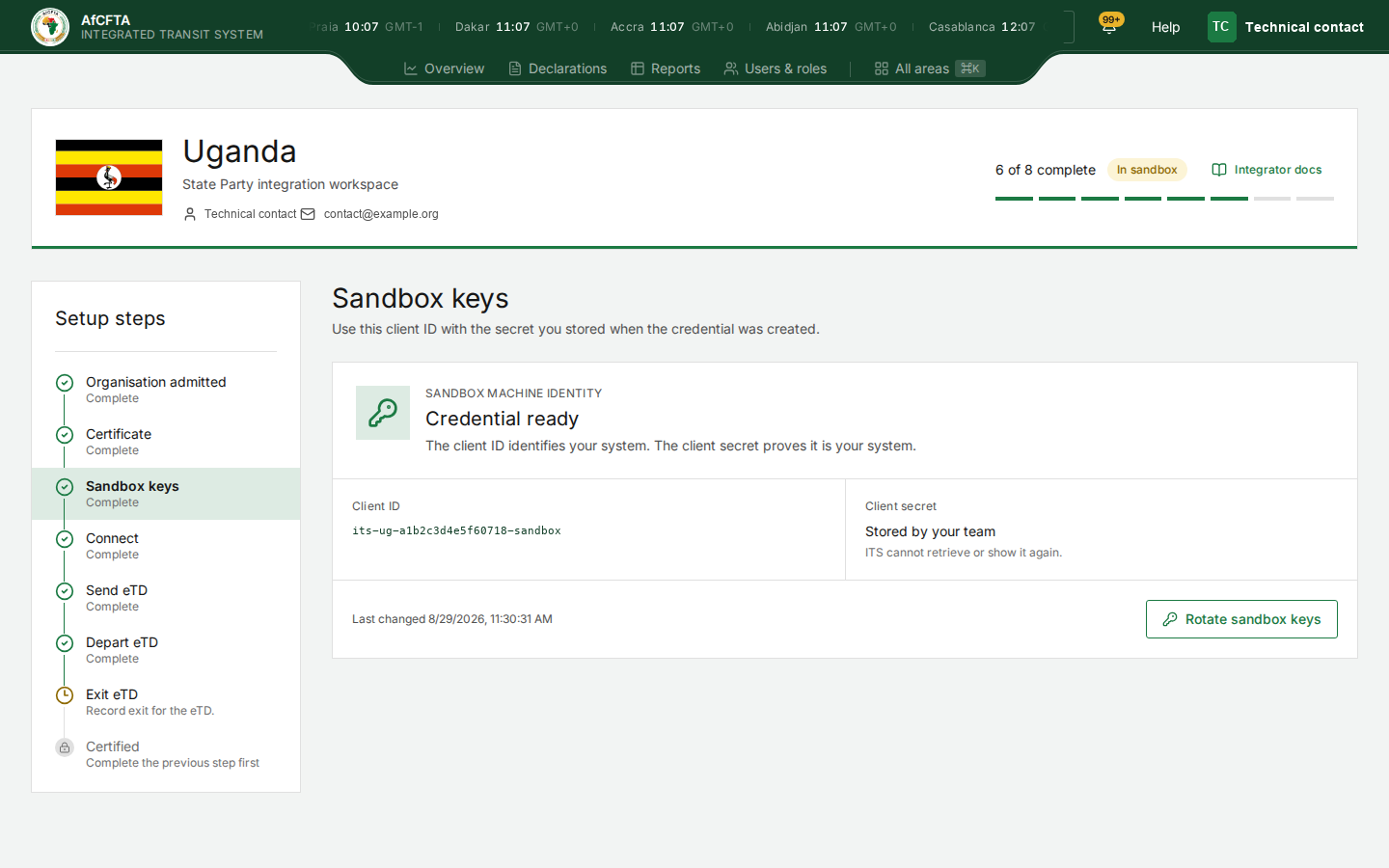
Task: Click the client ID value its-ug-a1b2c3d4e5f60718-sandbox
Action: point(456,530)
